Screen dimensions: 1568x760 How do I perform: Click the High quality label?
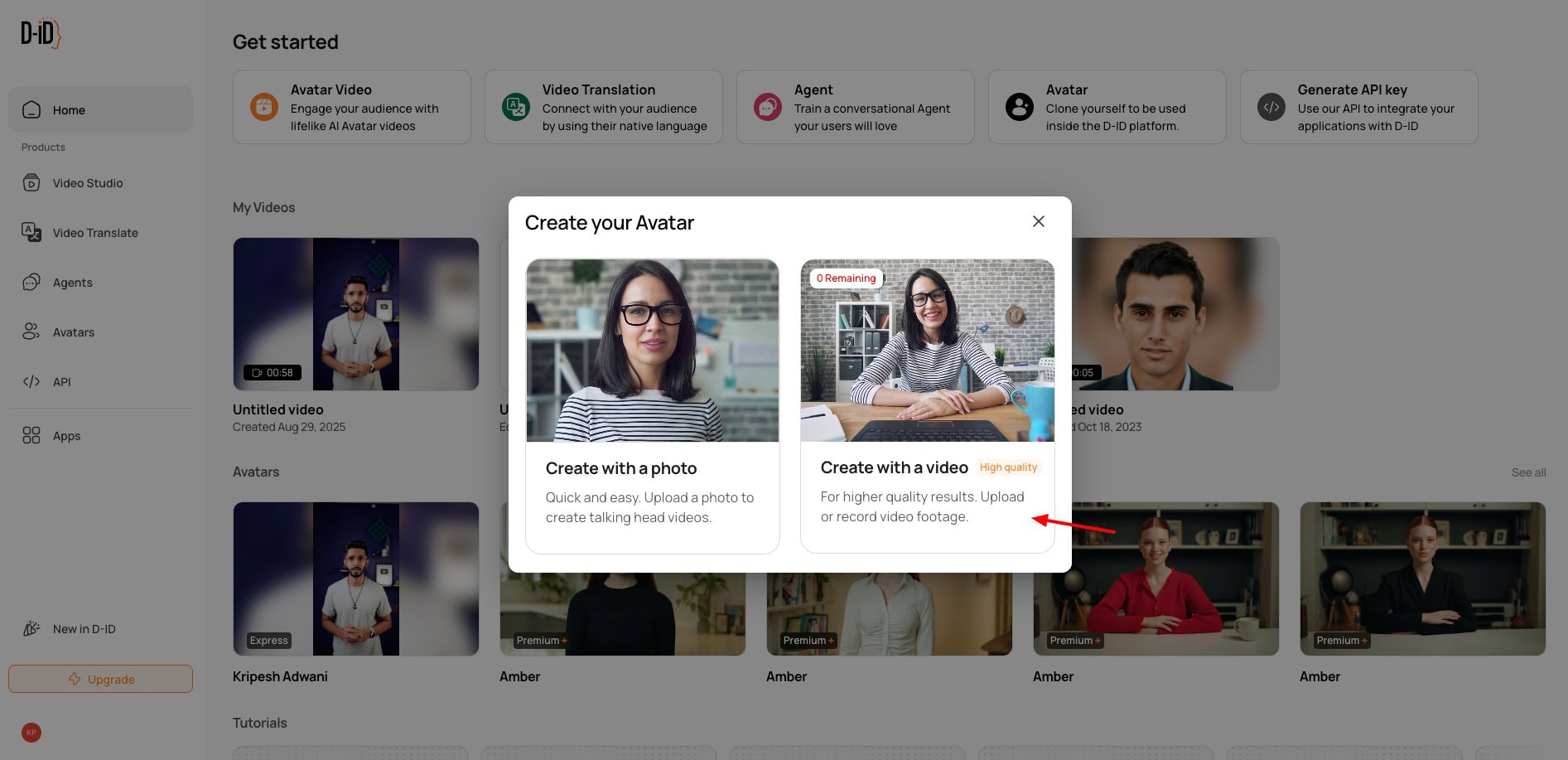coord(1008,467)
